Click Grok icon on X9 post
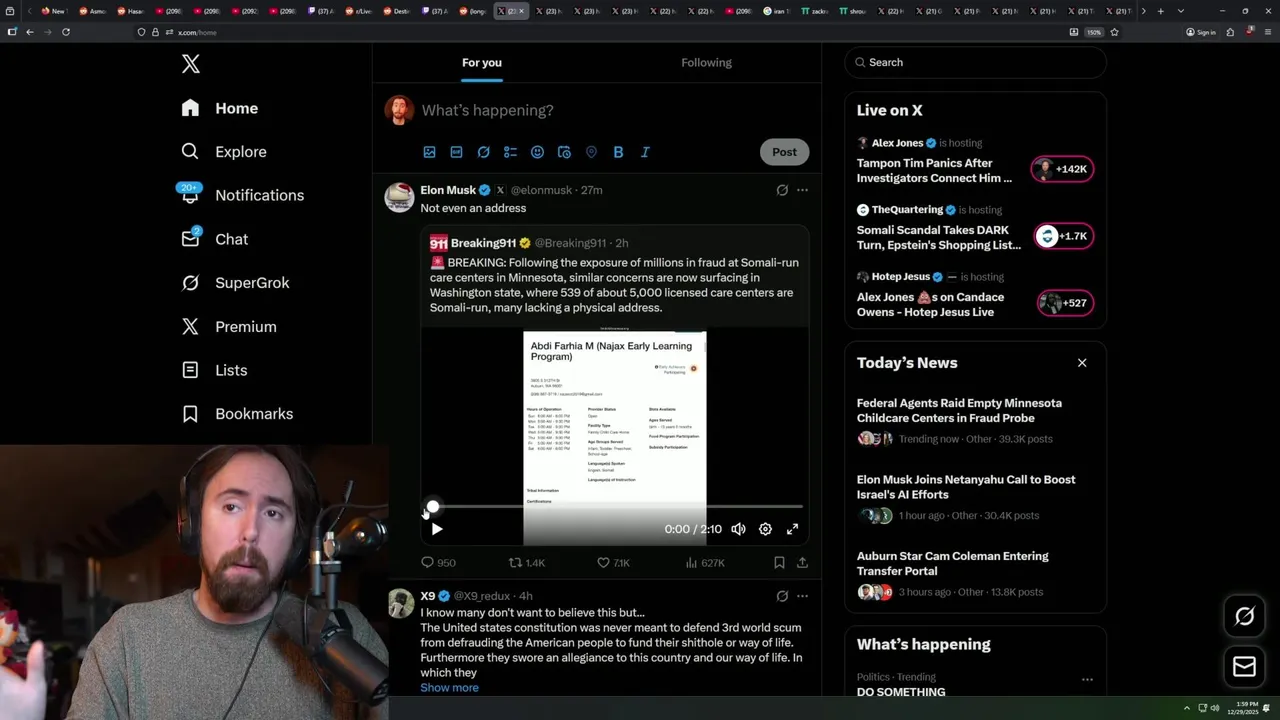The height and width of the screenshot is (720, 1280). coord(782,596)
